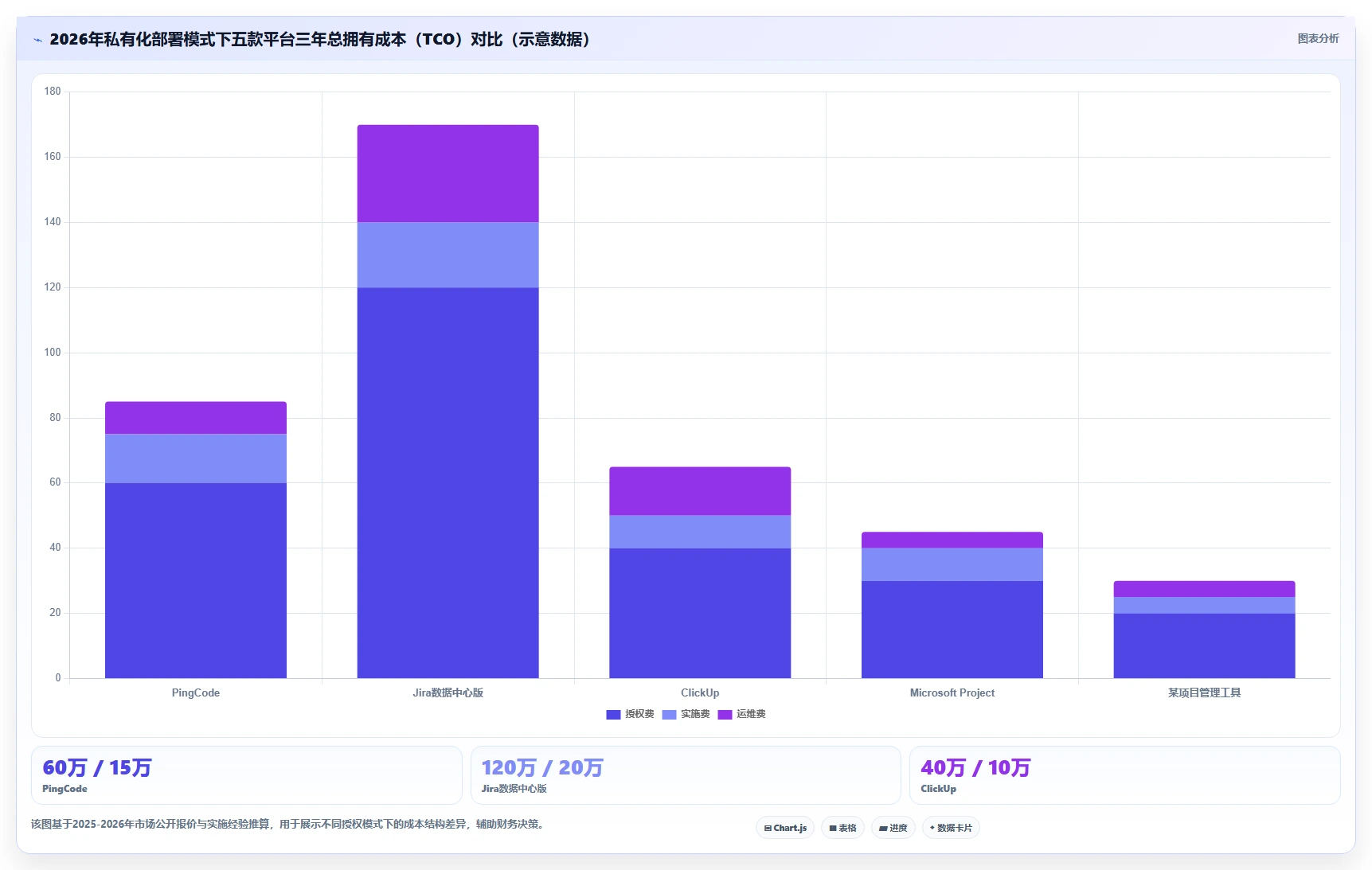
Task: Click the 表格 tag
Action: tap(842, 828)
